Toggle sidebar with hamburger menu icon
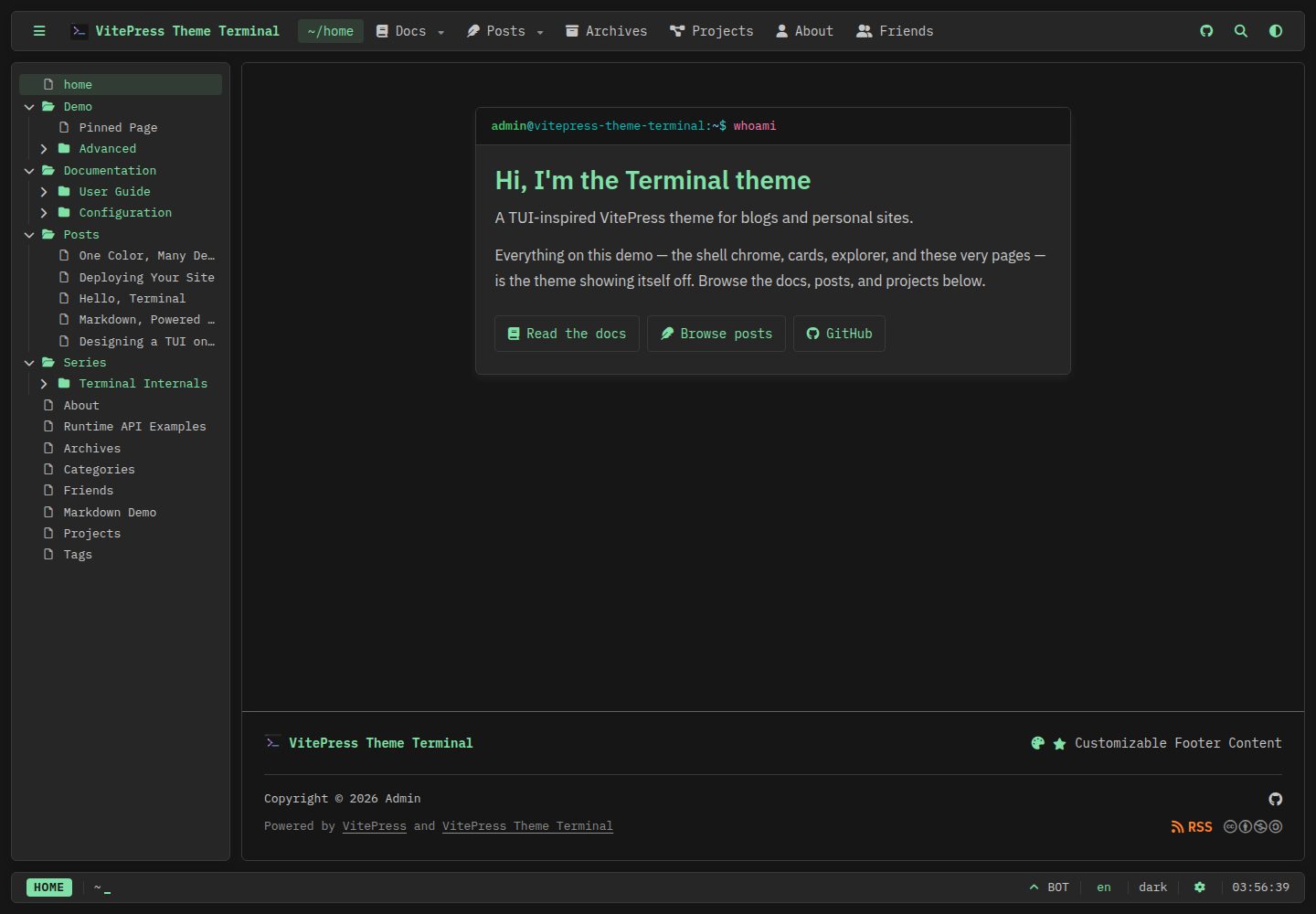 (x=39, y=31)
